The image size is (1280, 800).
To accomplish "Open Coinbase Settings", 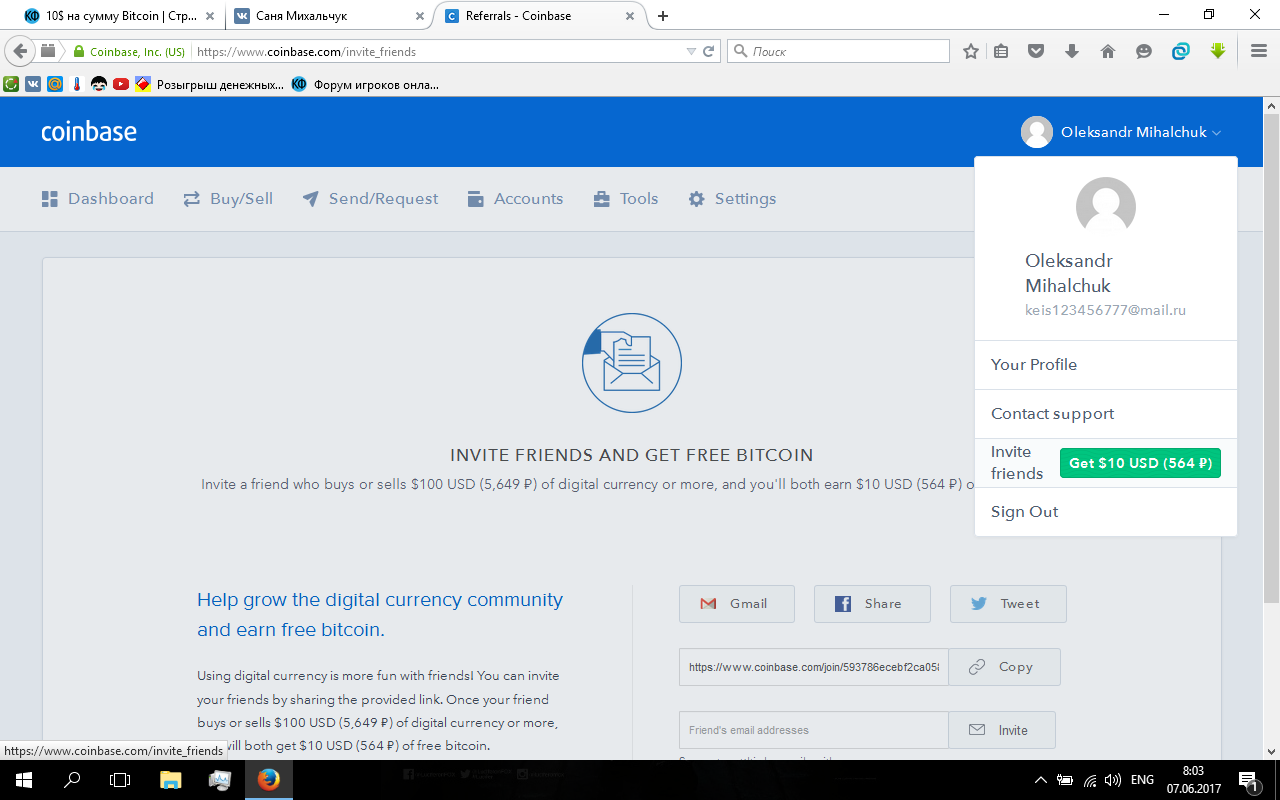I will click(x=733, y=199).
